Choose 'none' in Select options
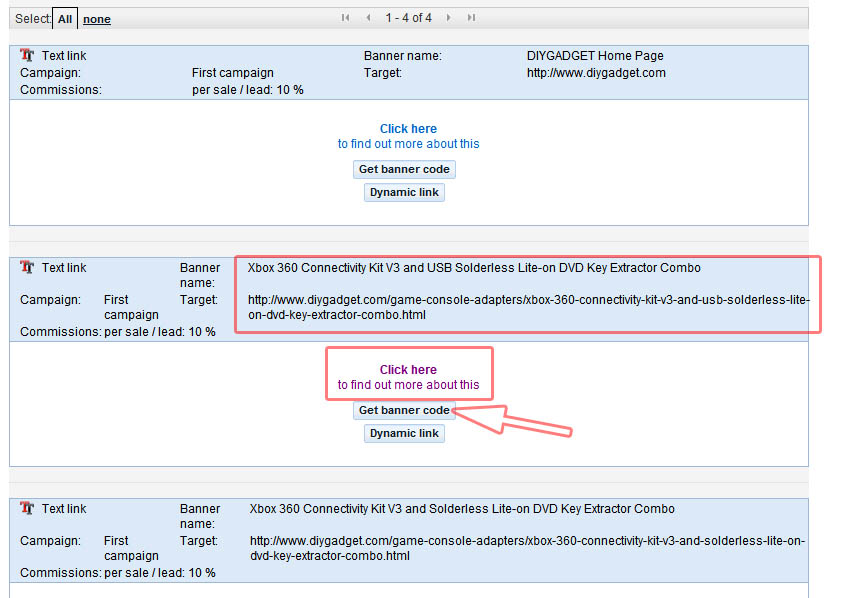Viewport: 841px width, 598px height. click(x=97, y=19)
